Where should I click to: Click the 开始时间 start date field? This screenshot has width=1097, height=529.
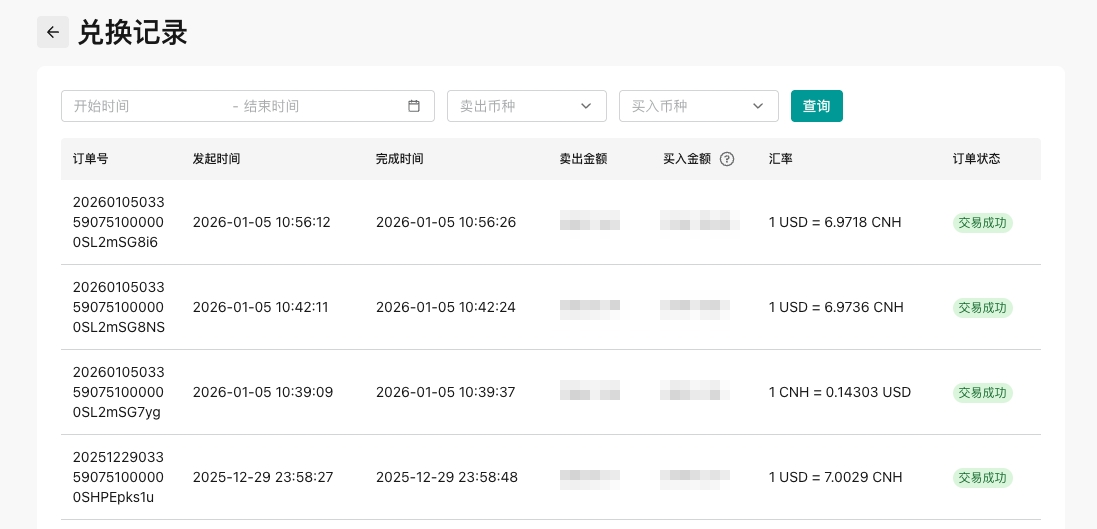(x=140, y=106)
